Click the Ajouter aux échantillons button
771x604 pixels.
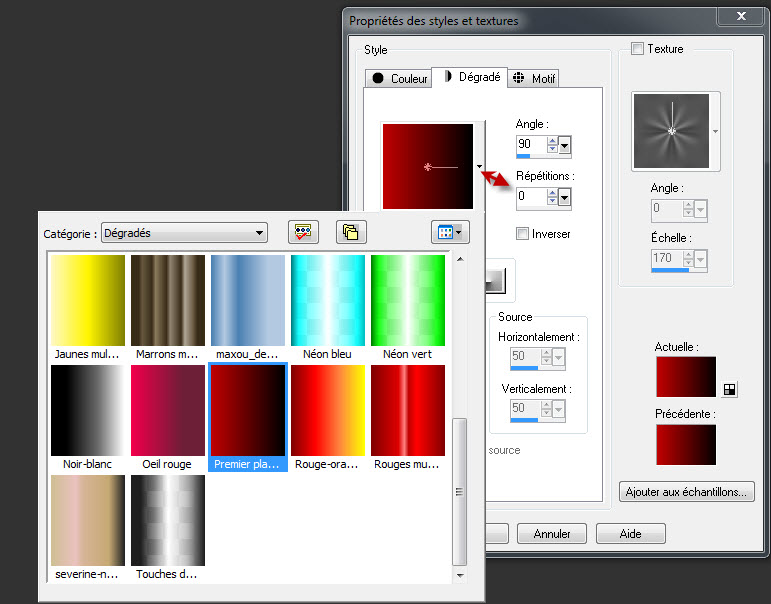tap(687, 492)
